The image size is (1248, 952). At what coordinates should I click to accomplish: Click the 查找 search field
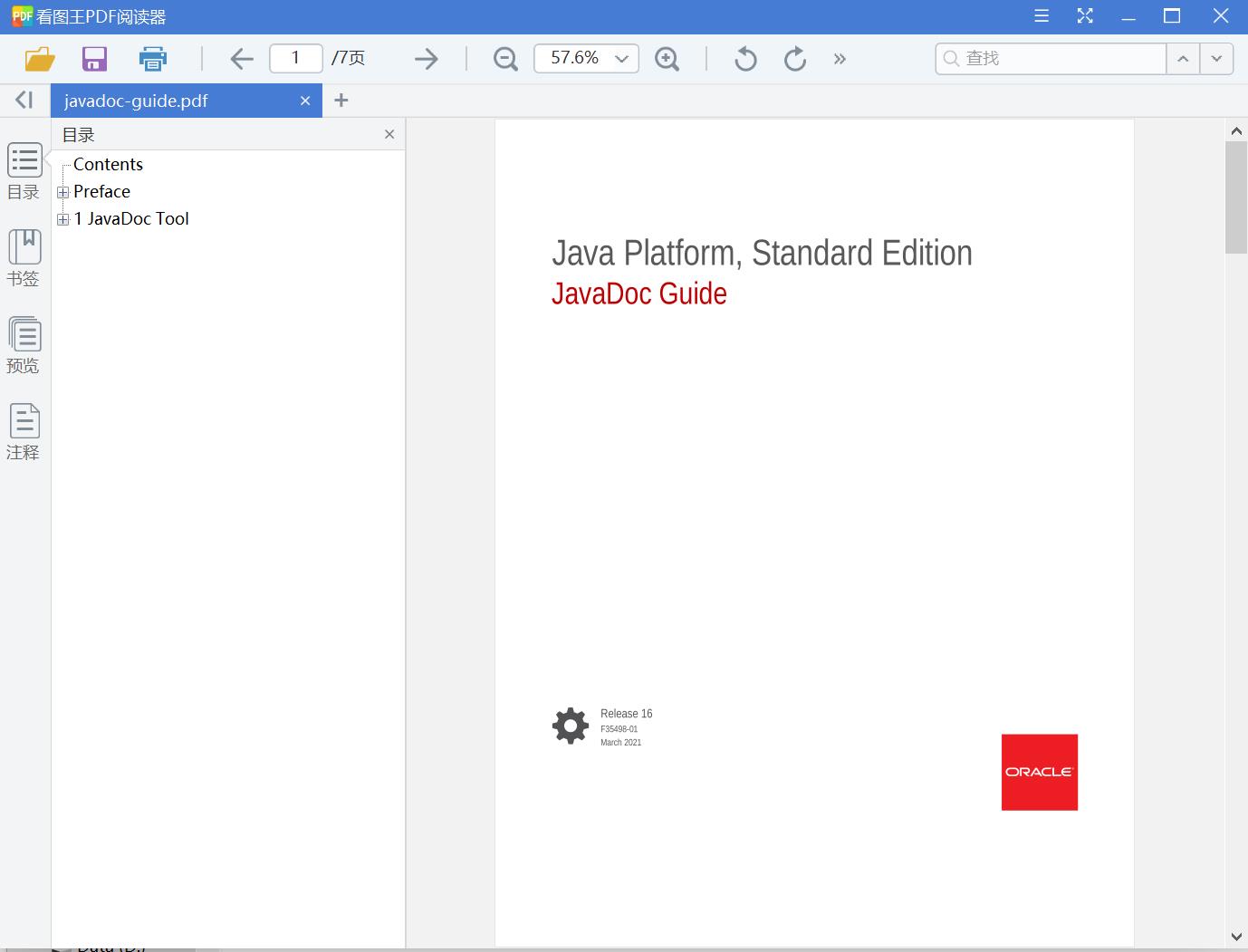point(1051,58)
